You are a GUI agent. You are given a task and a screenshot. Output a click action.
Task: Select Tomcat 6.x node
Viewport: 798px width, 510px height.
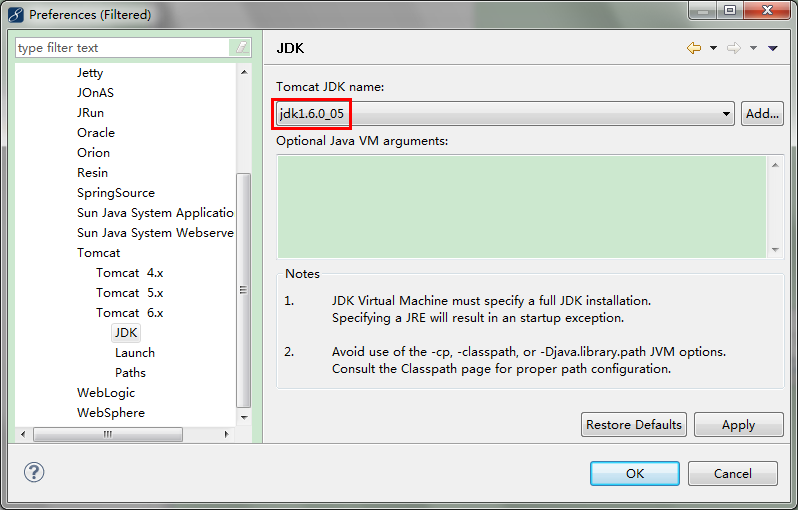pyautogui.click(x=129, y=313)
